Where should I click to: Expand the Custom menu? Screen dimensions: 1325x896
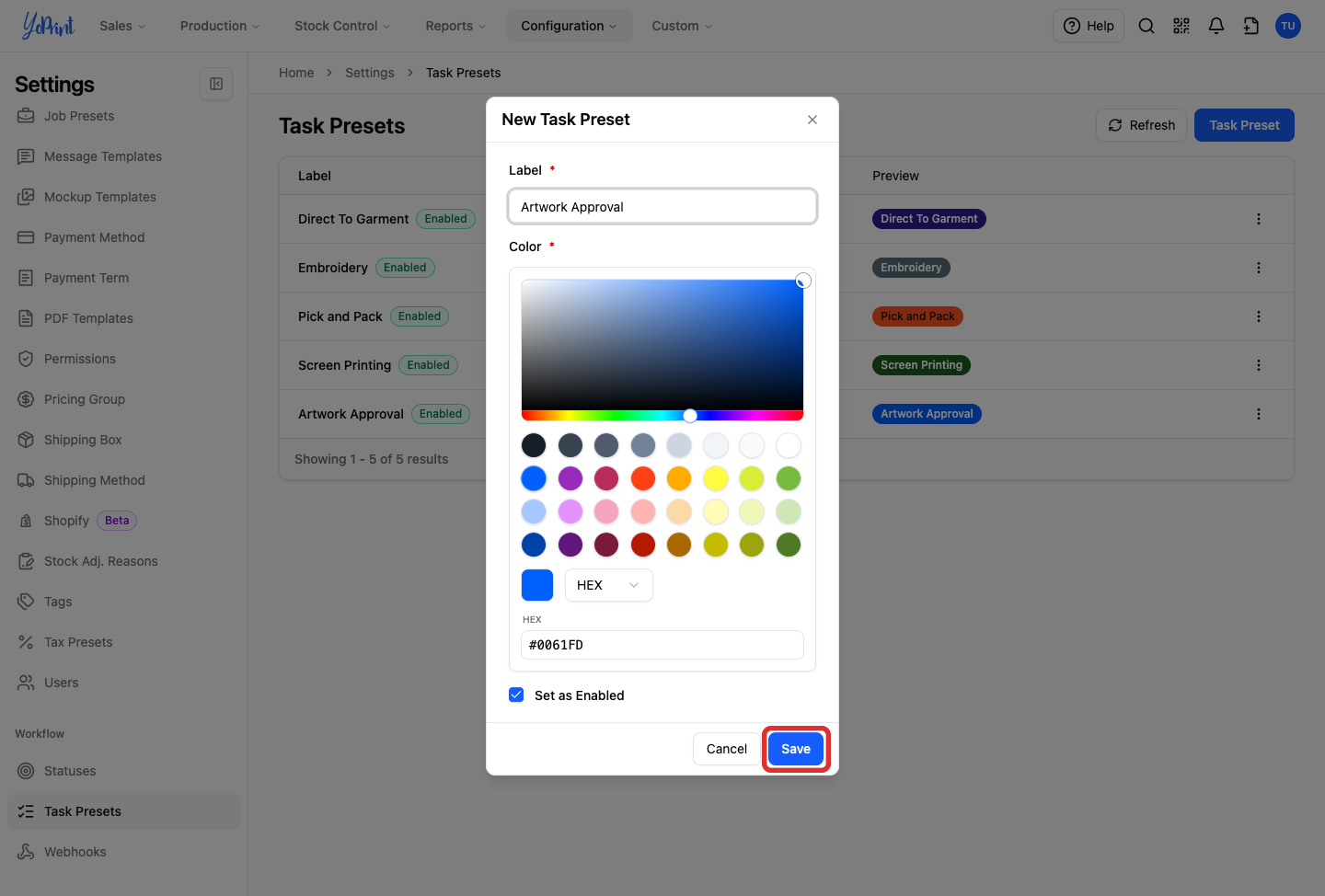(x=682, y=26)
